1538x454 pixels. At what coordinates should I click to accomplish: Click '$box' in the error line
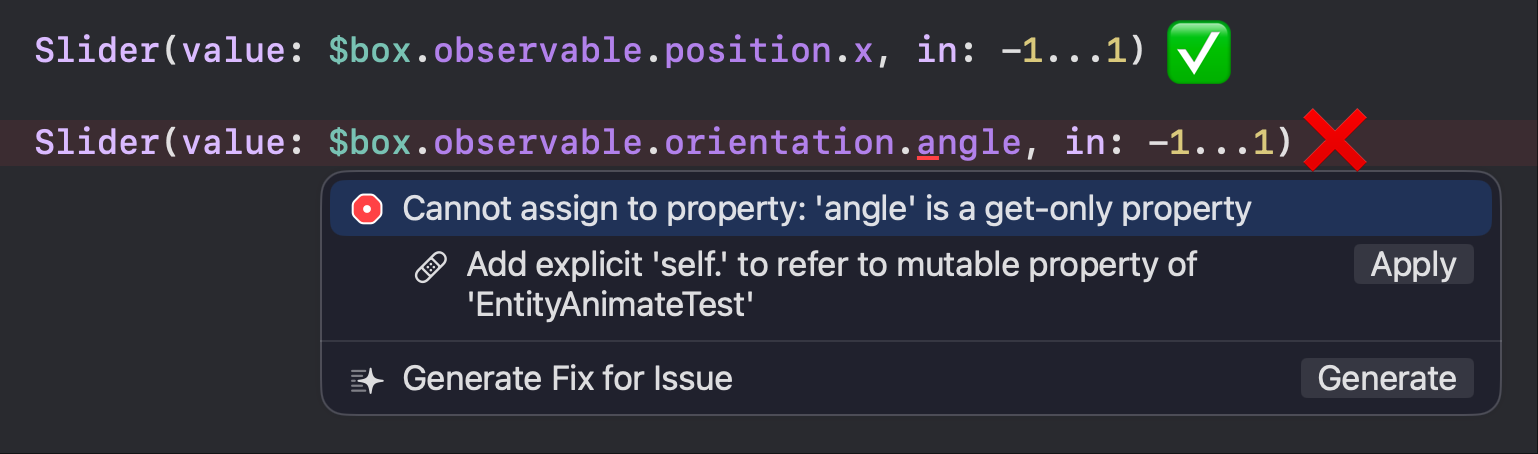click(370, 143)
